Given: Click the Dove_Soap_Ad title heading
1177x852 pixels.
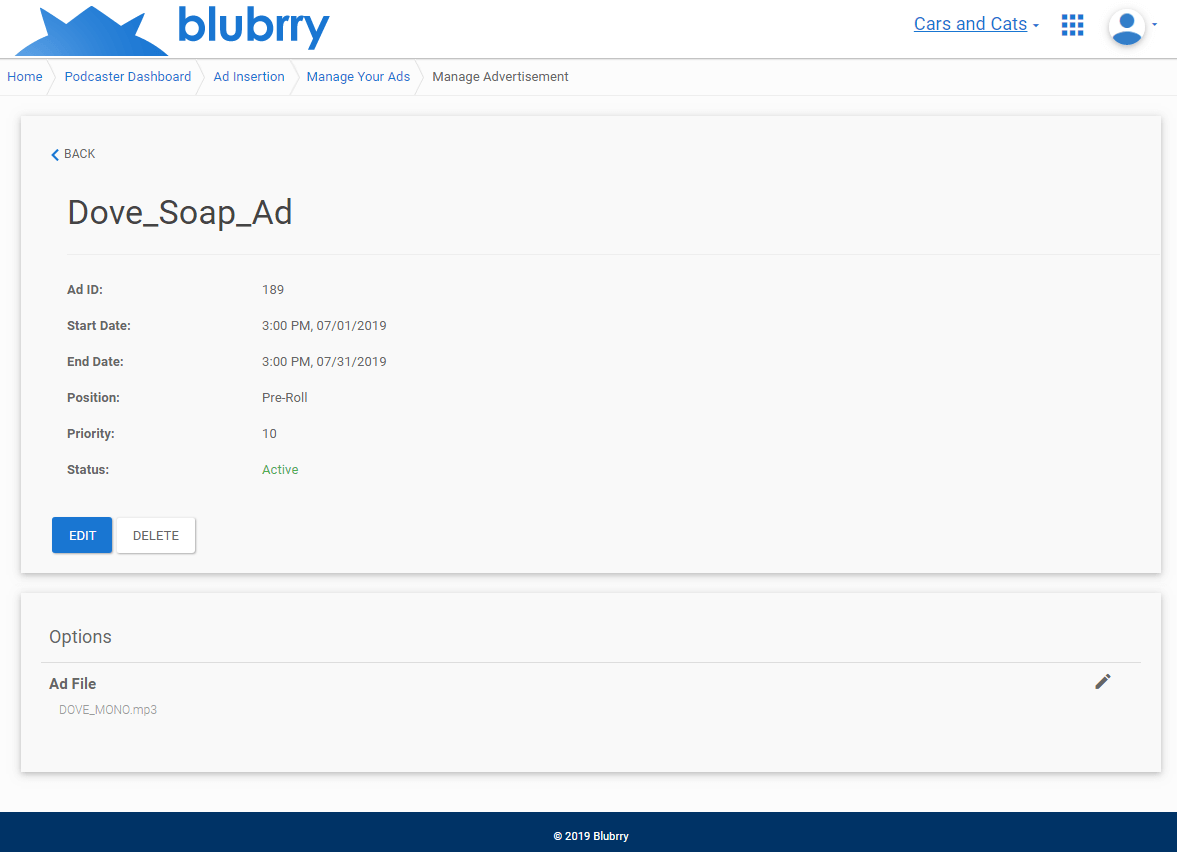Looking at the screenshot, I should (180, 212).
